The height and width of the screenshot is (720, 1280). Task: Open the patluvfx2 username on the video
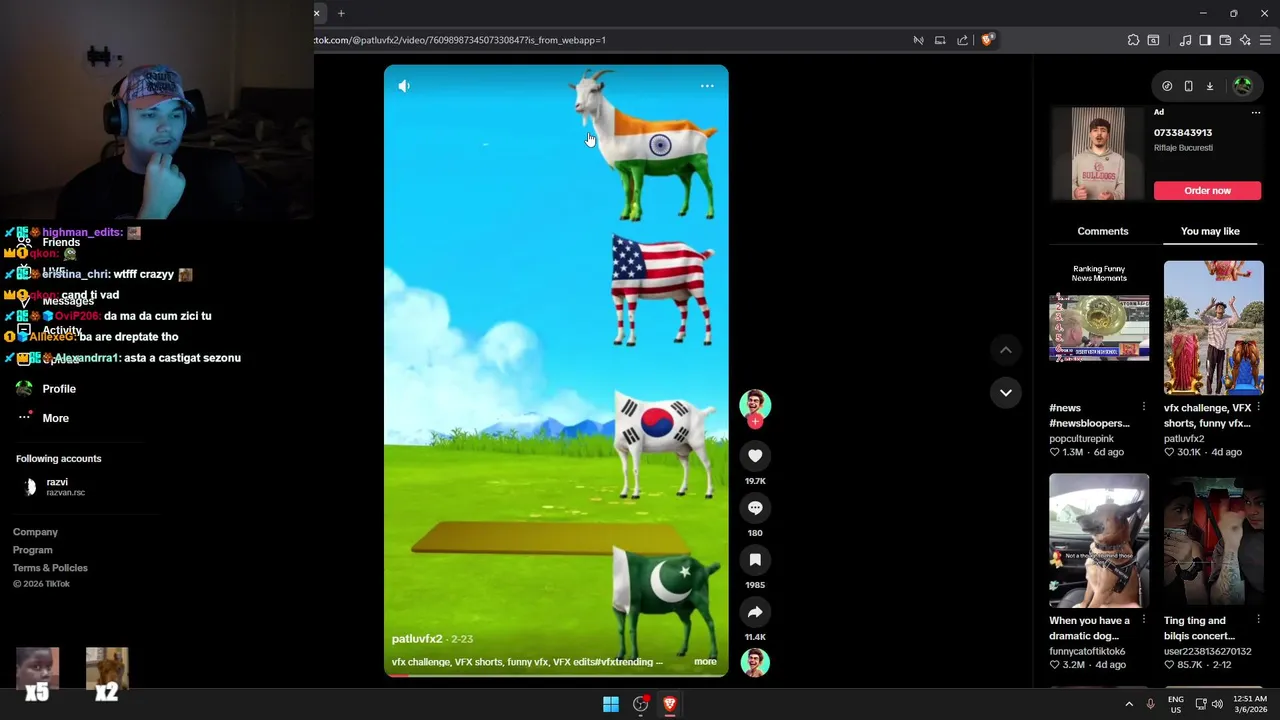click(x=417, y=639)
